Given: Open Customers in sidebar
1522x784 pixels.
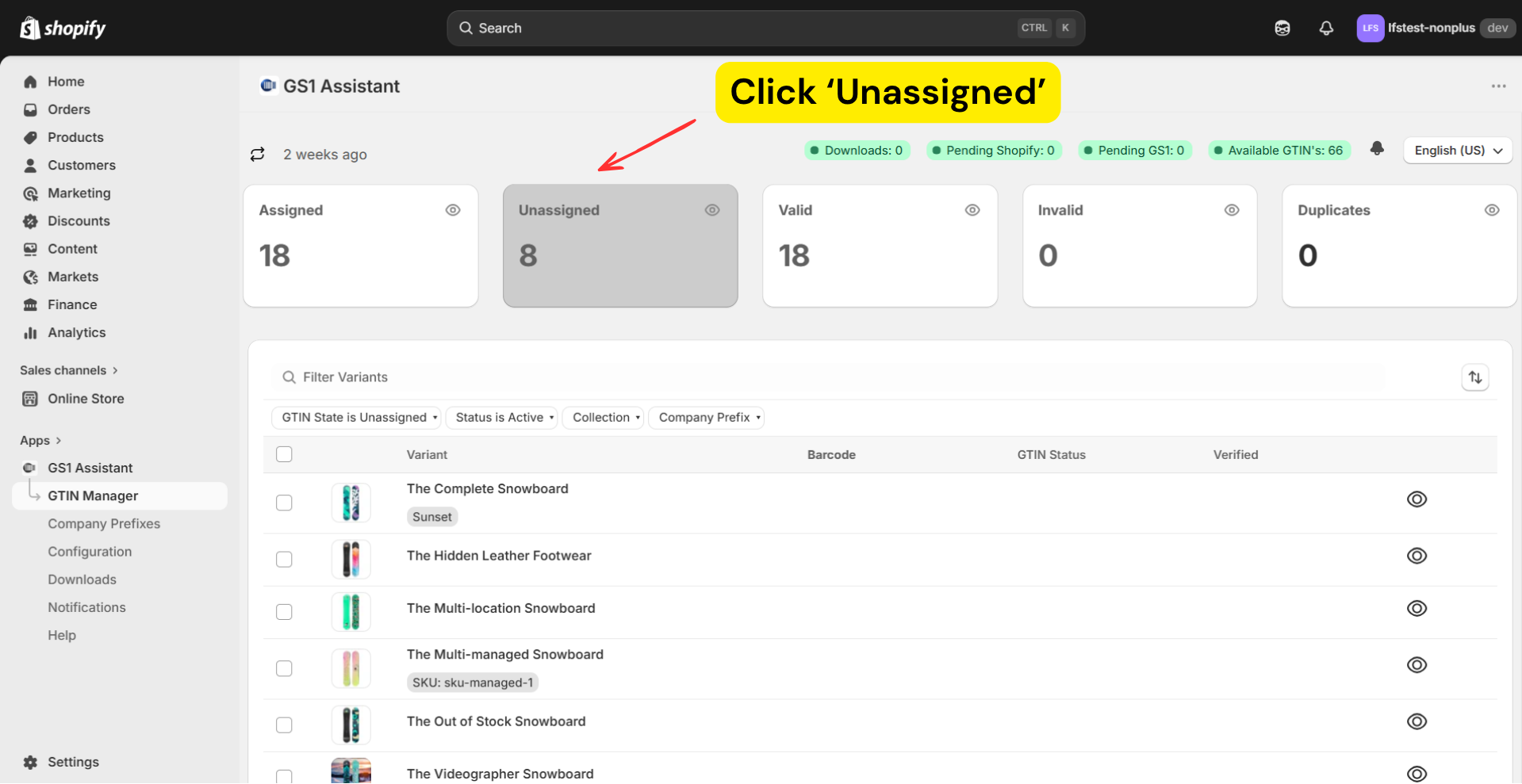Looking at the screenshot, I should click(82, 165).
